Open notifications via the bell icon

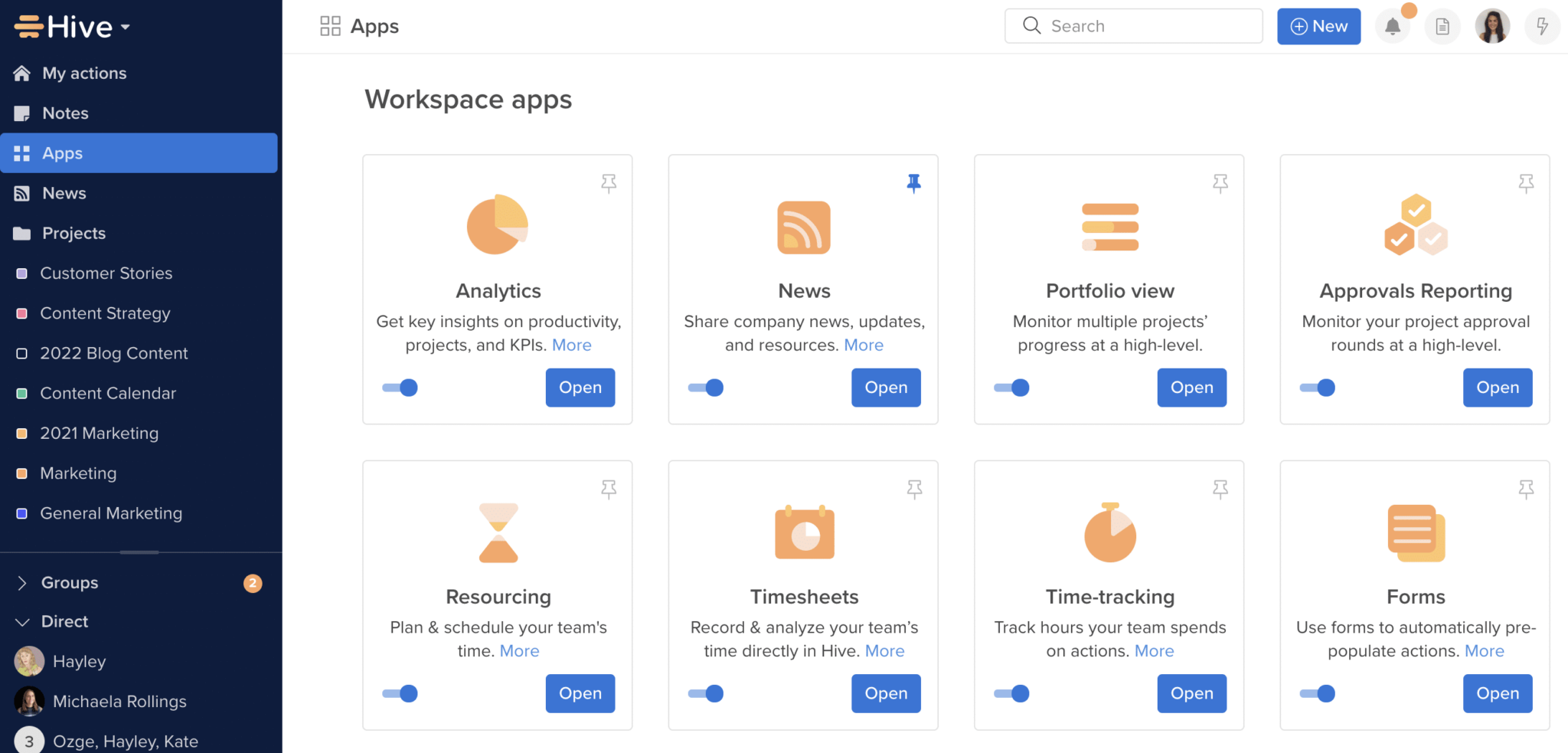1393,25
